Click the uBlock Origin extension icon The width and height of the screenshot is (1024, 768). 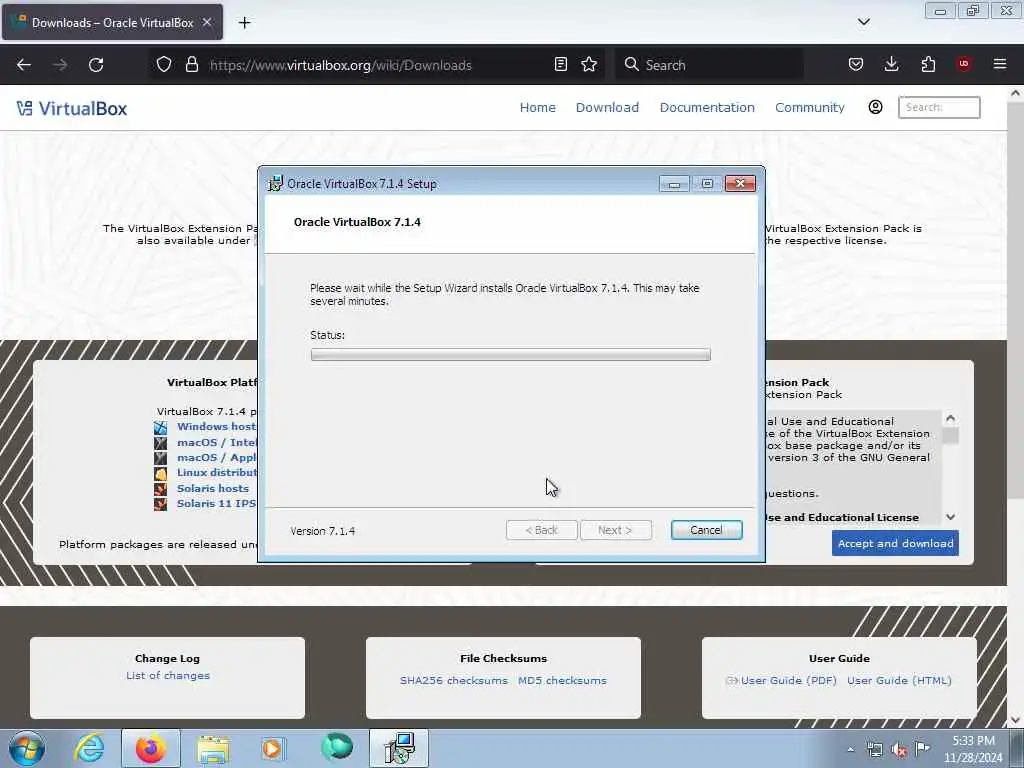[x=964, y=64]
